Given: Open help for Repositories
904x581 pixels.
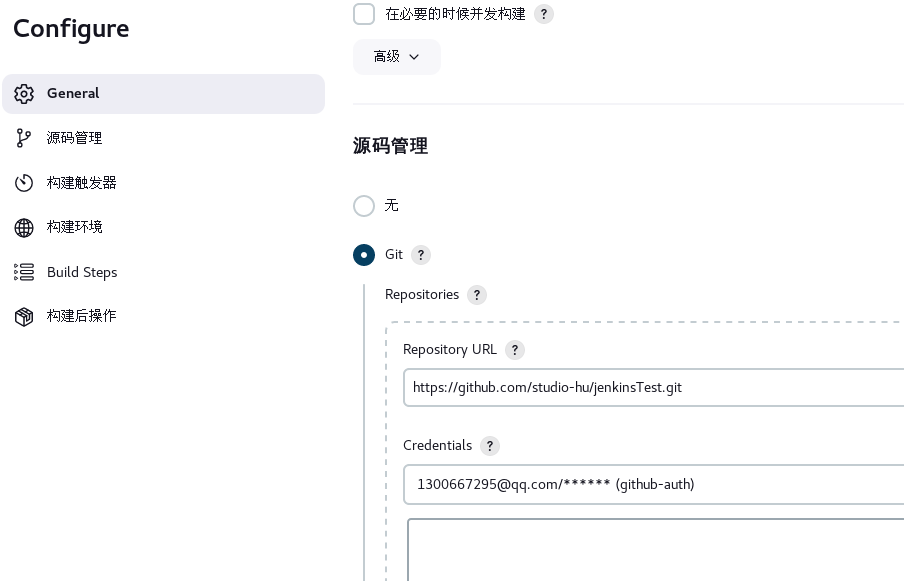Looking at the screenshot, I should pos(477,295).
